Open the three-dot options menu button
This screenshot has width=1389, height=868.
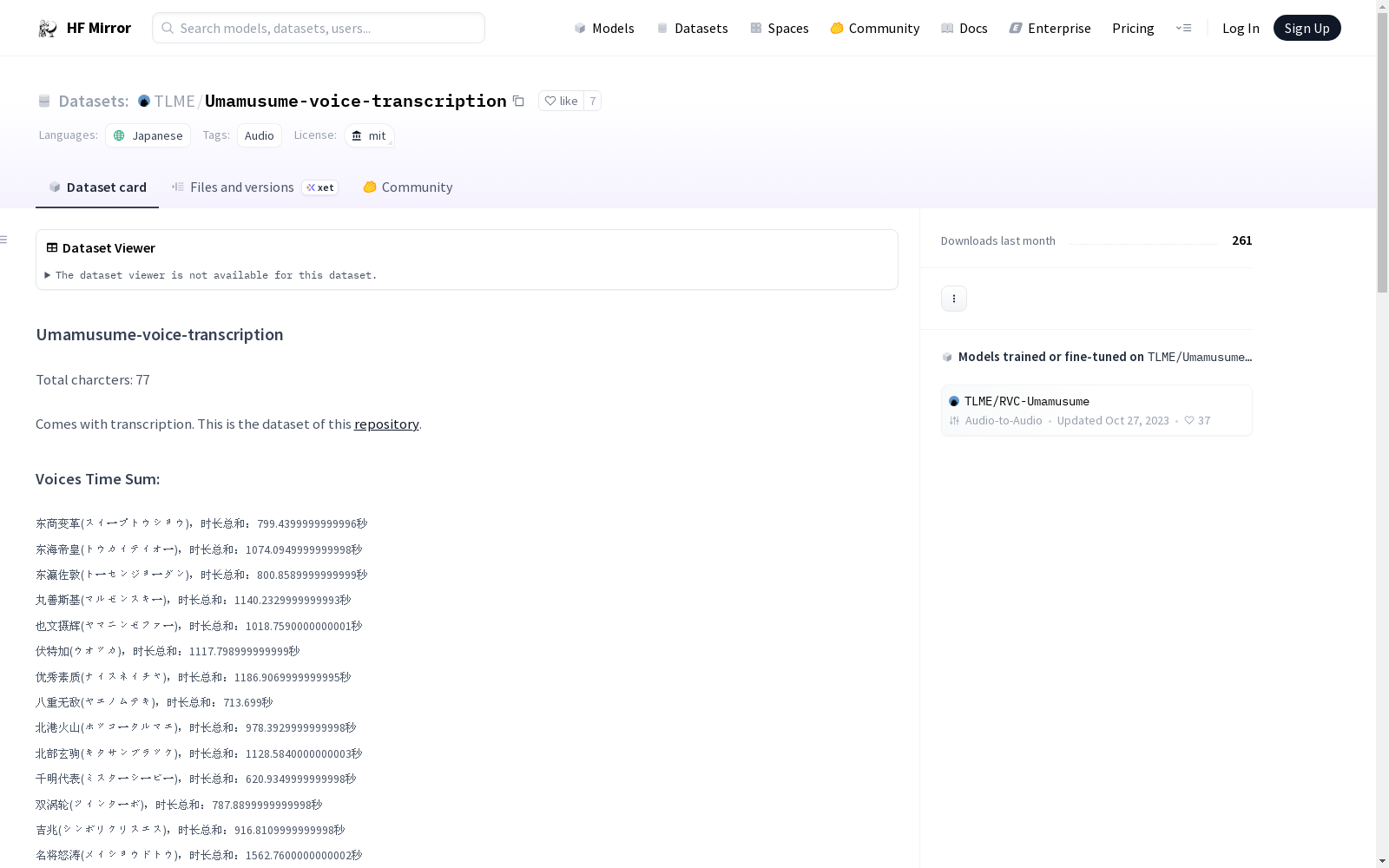(x=954, y=299)
